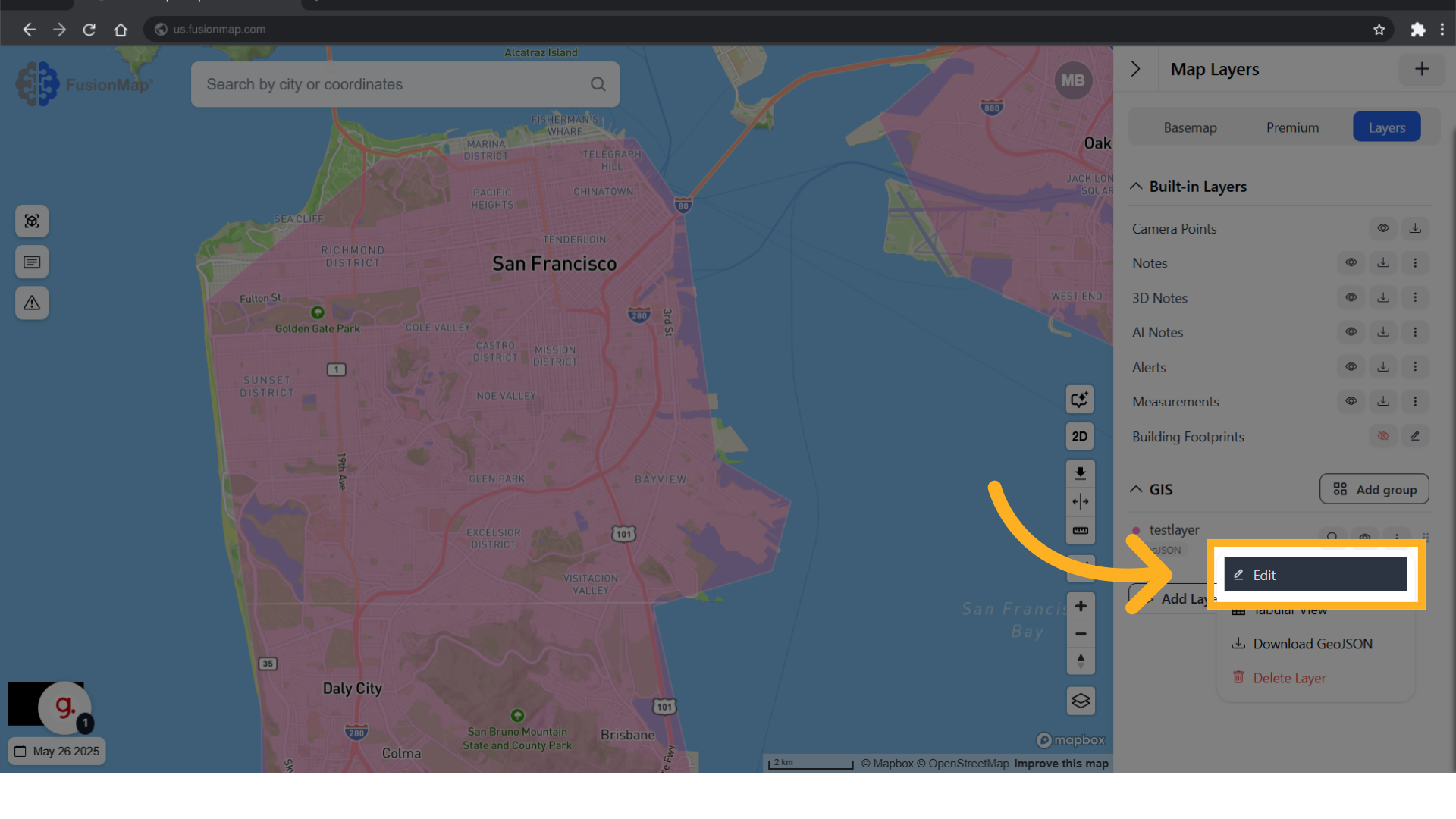Reload the browser page
The image size is (1456, 819).
click(x=89, y=30)
